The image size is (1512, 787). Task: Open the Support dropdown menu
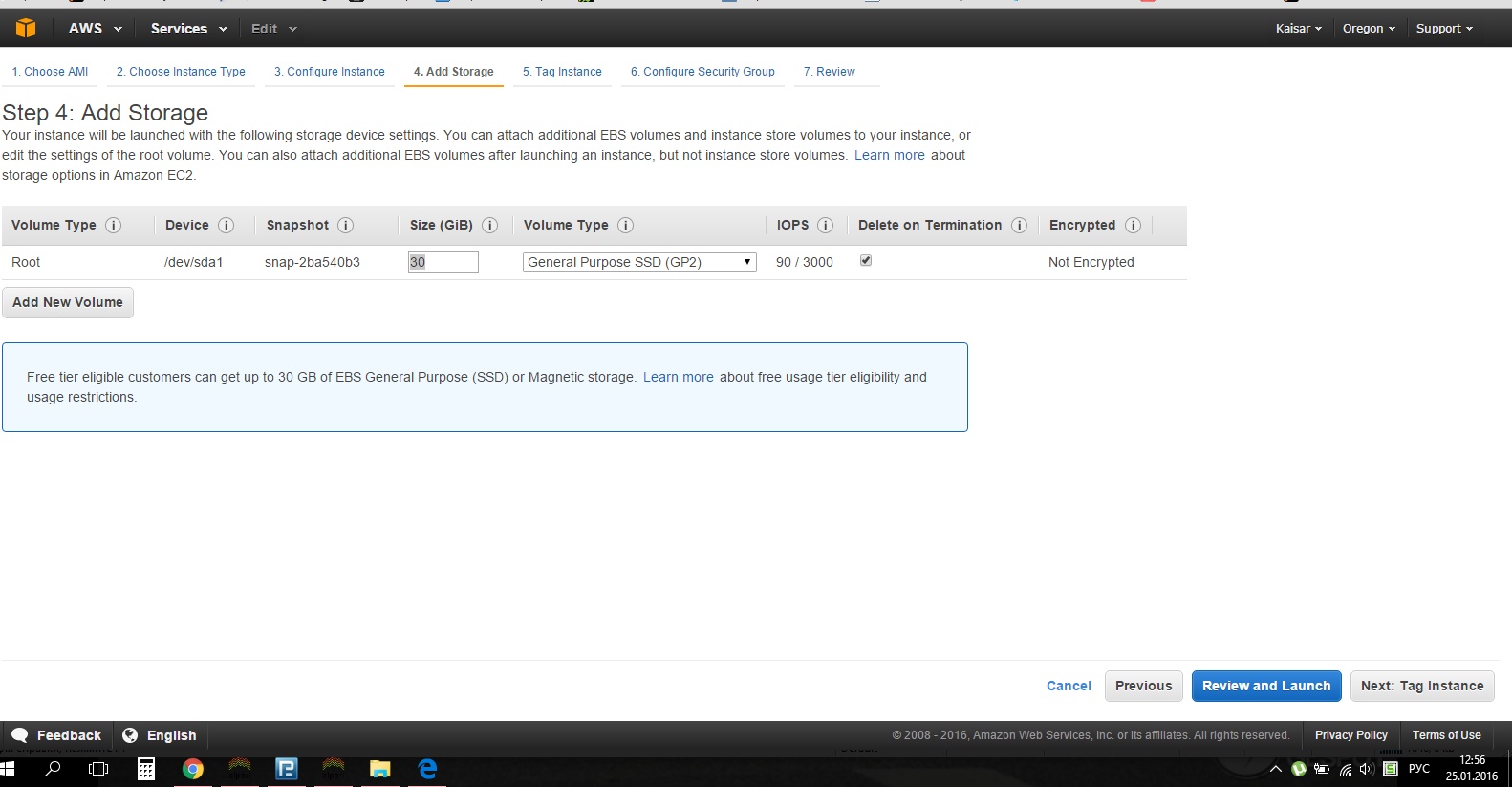click(1444, 29)
